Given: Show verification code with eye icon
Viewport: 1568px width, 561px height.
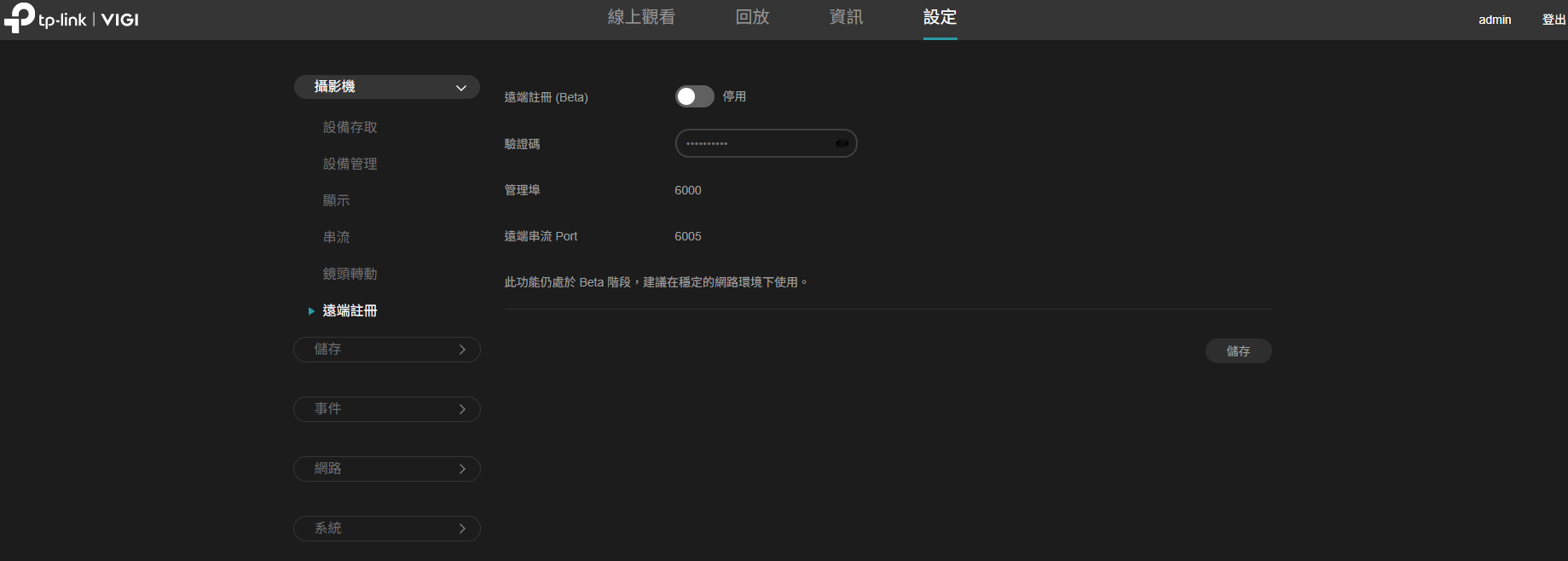Looking at the screenshot, I should pos(842,143).
